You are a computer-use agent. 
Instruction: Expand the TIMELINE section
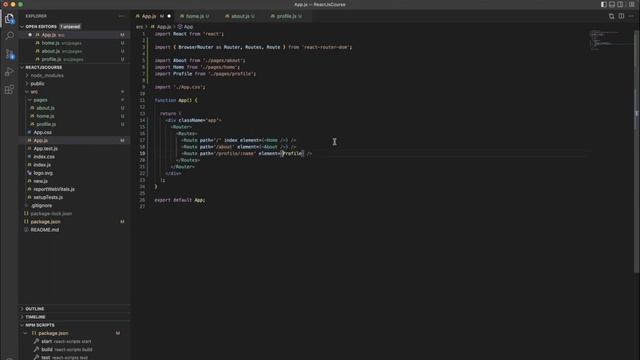35,317
